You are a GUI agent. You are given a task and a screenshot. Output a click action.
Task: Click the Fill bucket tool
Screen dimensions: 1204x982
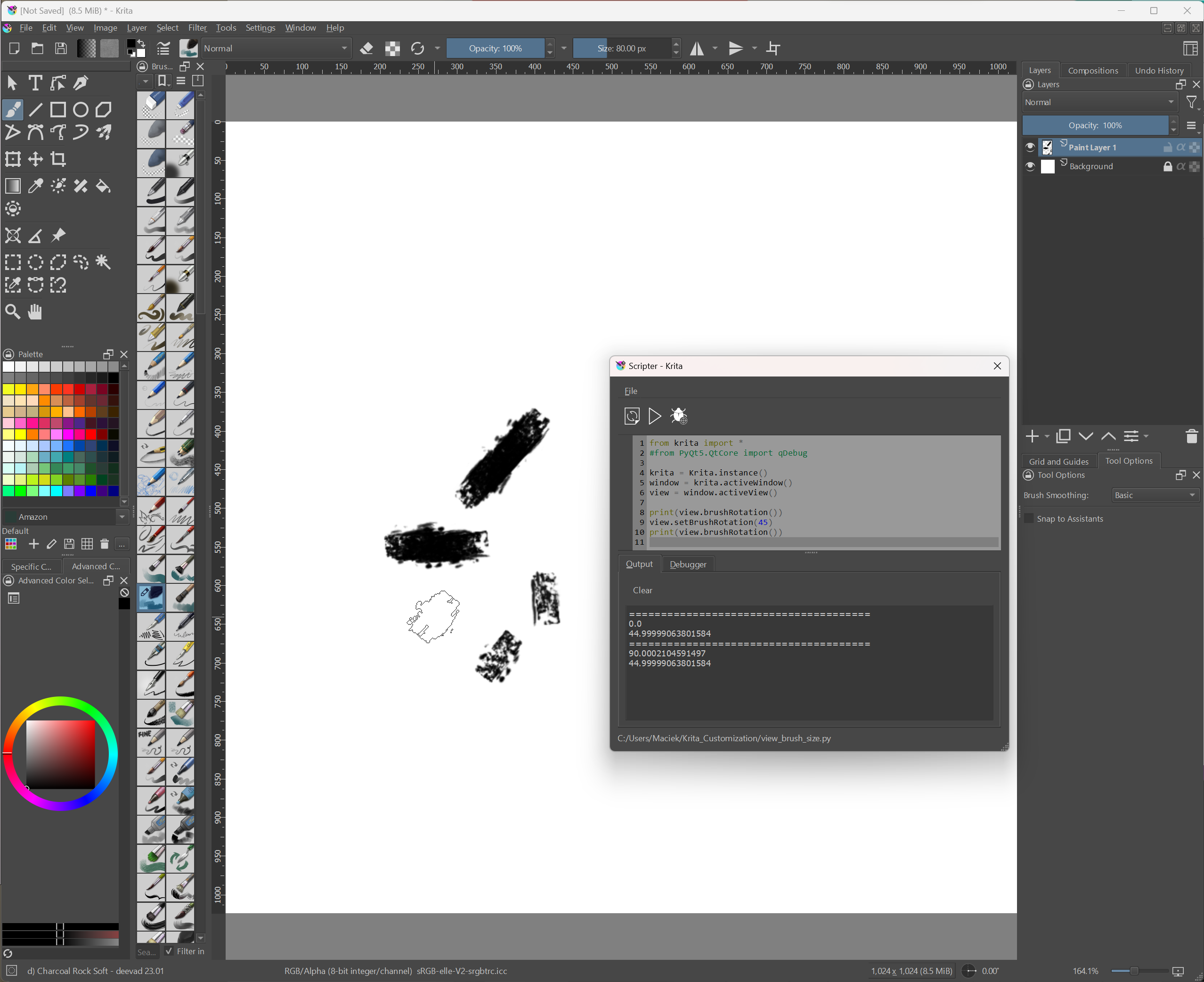[x=103, y=186]
